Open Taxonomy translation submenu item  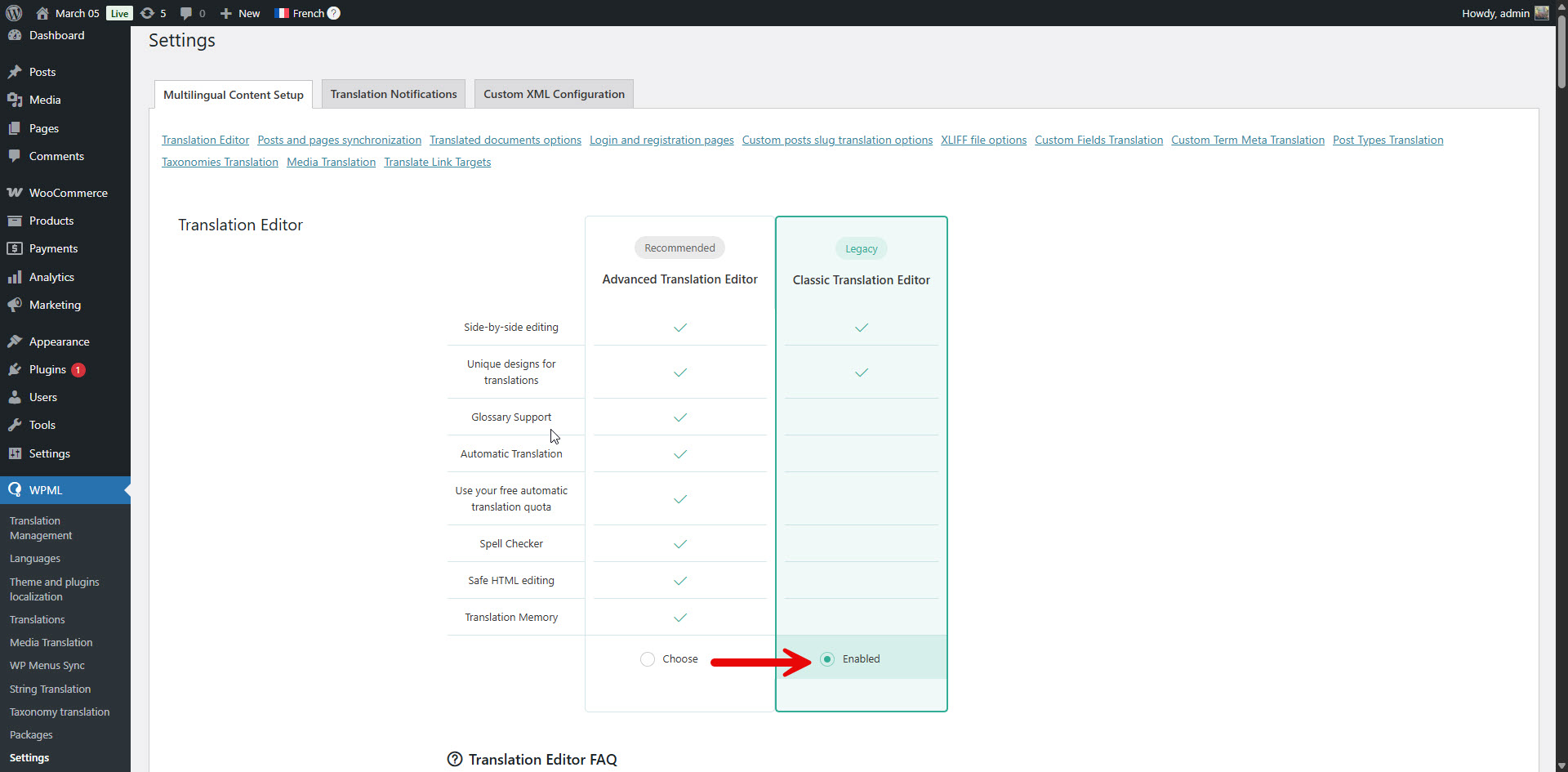coord(60,712)
